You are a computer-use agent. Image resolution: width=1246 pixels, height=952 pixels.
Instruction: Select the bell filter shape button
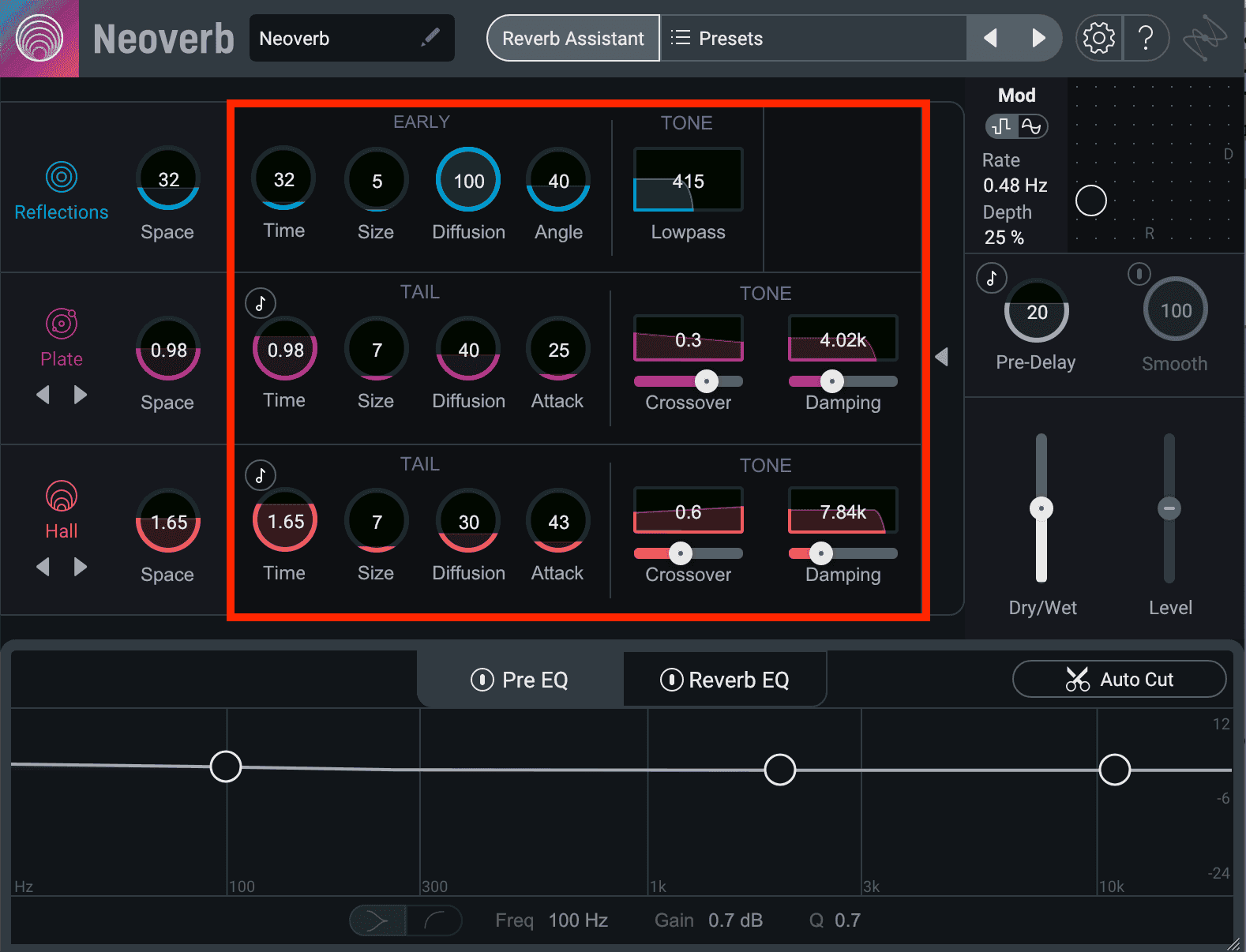tap(378, 920)
